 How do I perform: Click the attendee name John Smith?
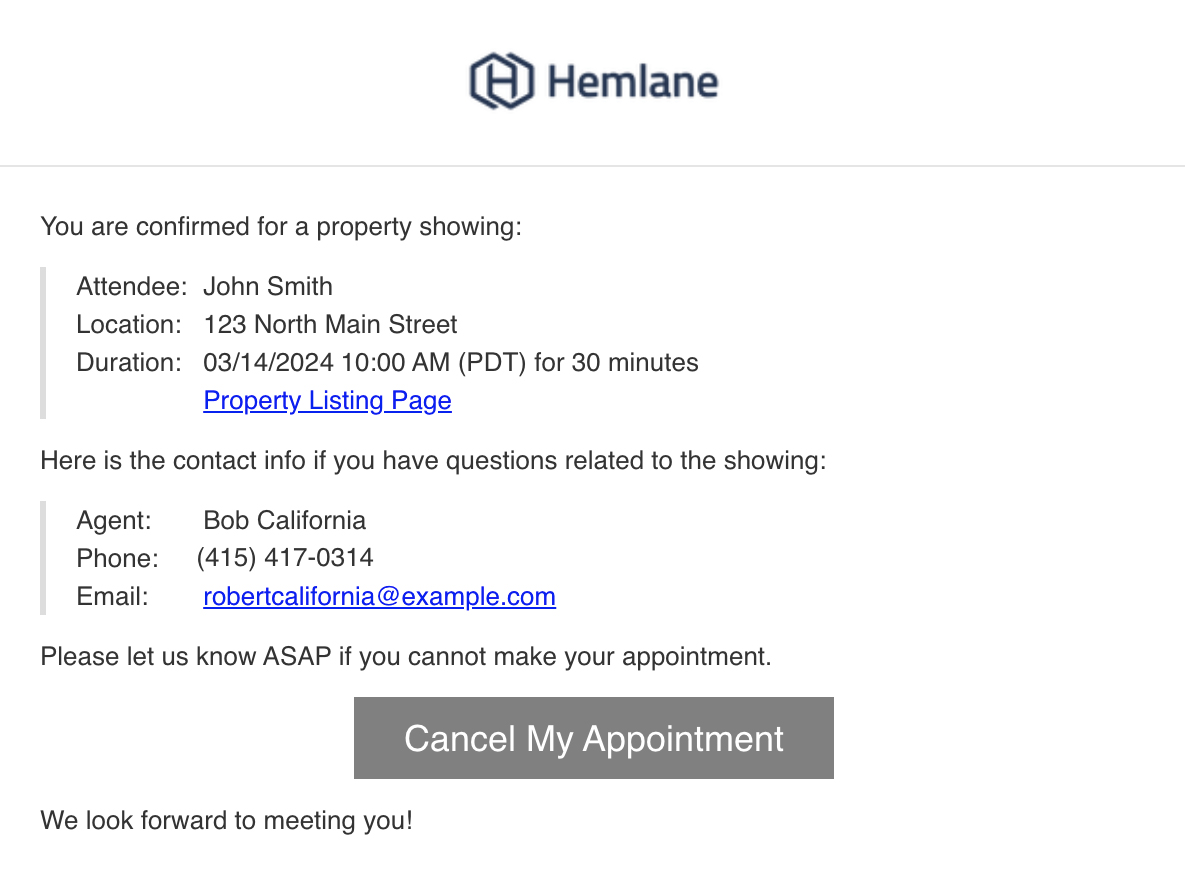[268, 287]
